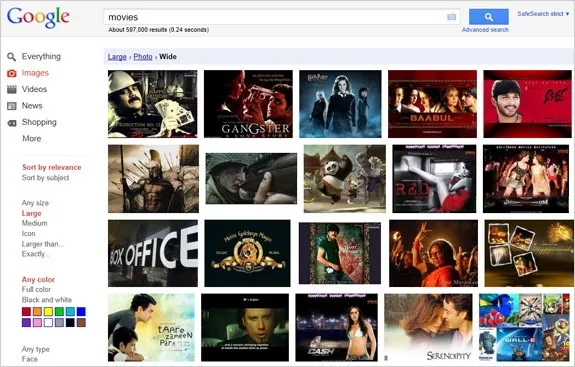This screenshot has width=575, height=367.
Task: Click the Everything magnifier icon
Action: click(11, 57)
